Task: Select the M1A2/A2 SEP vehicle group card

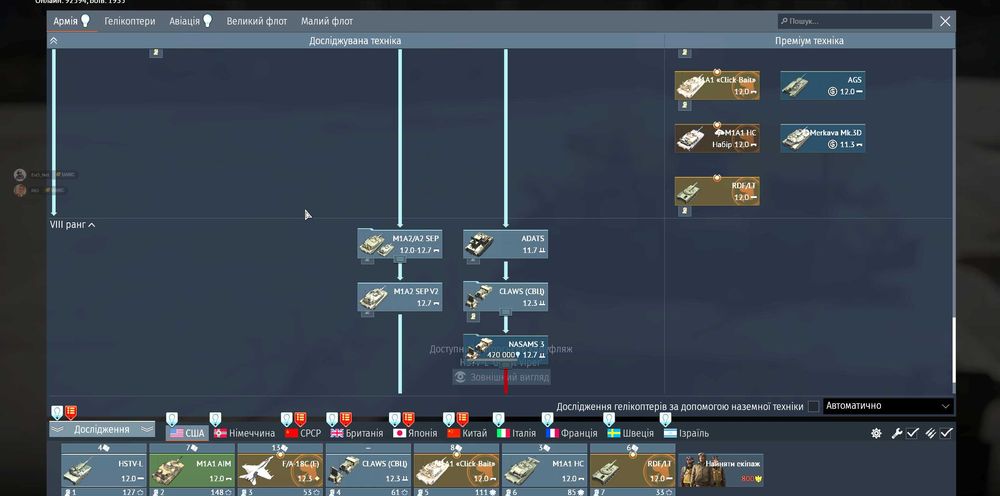Action: click(x=400, y=245)
